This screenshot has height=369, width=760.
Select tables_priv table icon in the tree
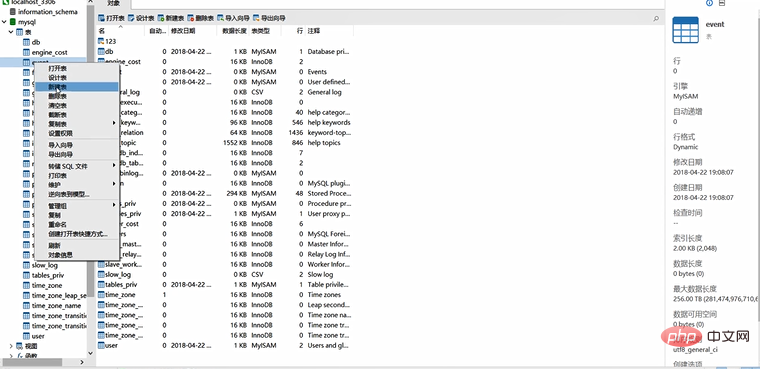click(x=26, y=275)
